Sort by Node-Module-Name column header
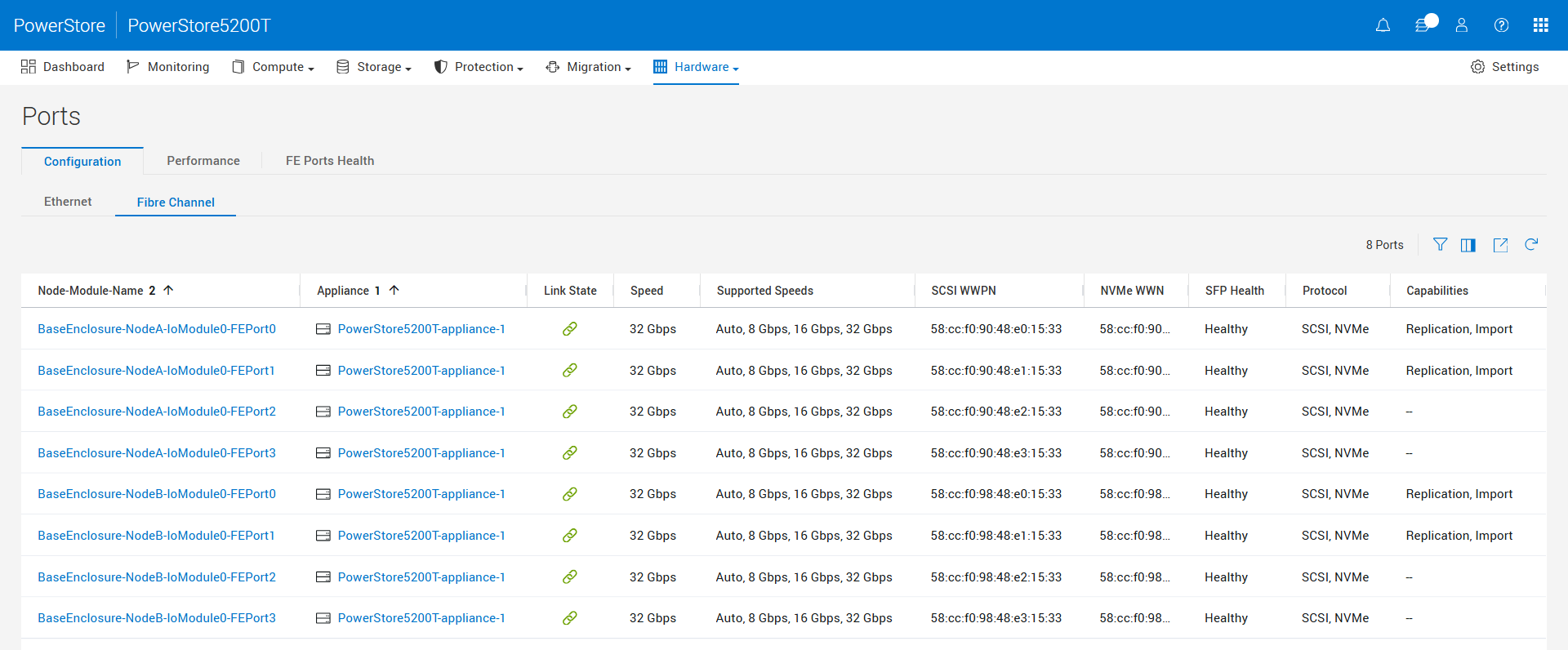This screenshot has width=1568, height=650. pos(91,291)
